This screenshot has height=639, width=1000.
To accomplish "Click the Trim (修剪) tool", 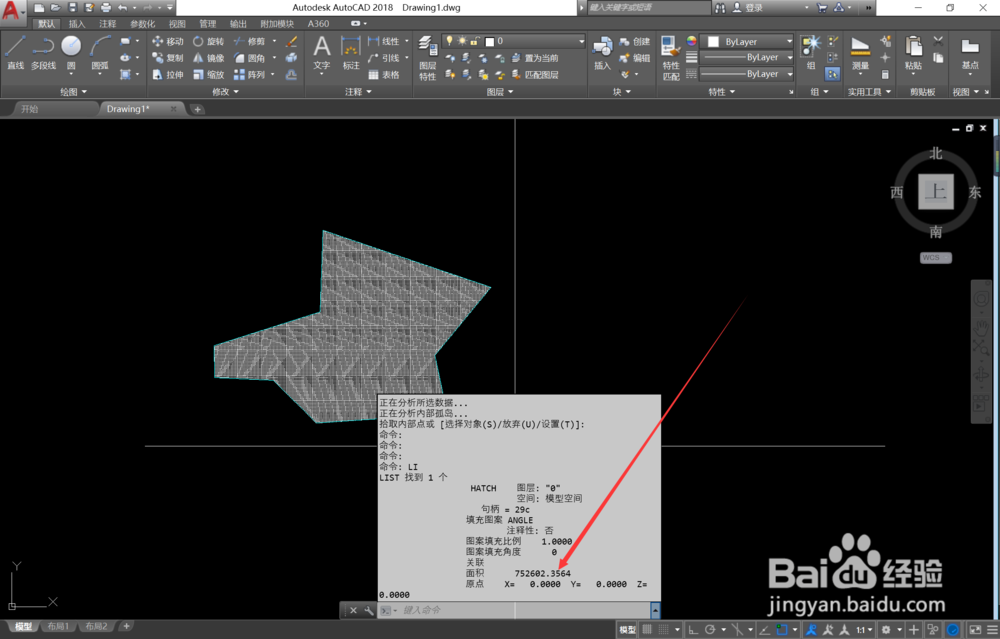I will point(249,41).
